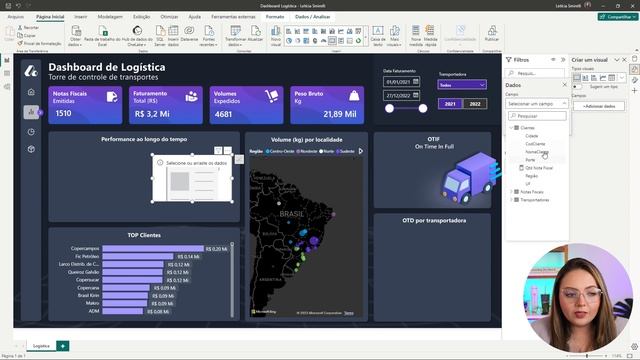Click Copiar in the clipboard group
Screen dimensions: 640x360
pyautogui.click(x=27, y=36)
